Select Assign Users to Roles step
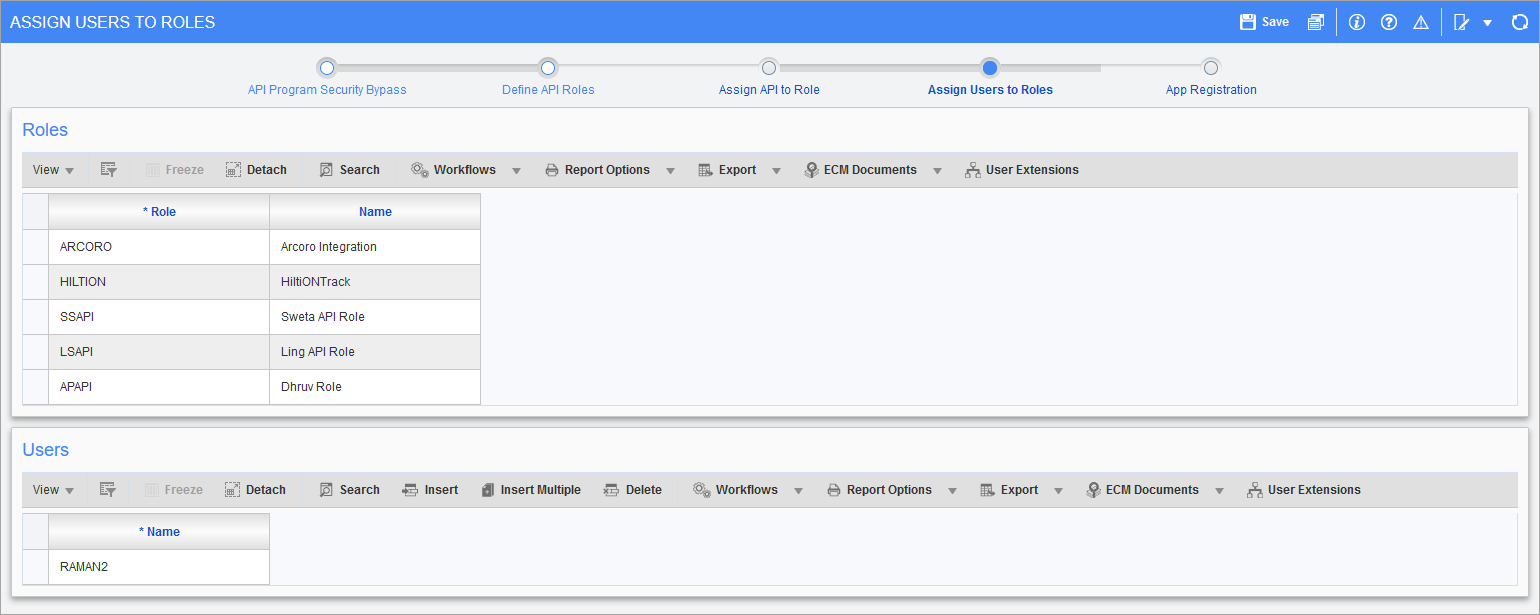This screenshot has height=615, width=1540. [x=990, y=90]
